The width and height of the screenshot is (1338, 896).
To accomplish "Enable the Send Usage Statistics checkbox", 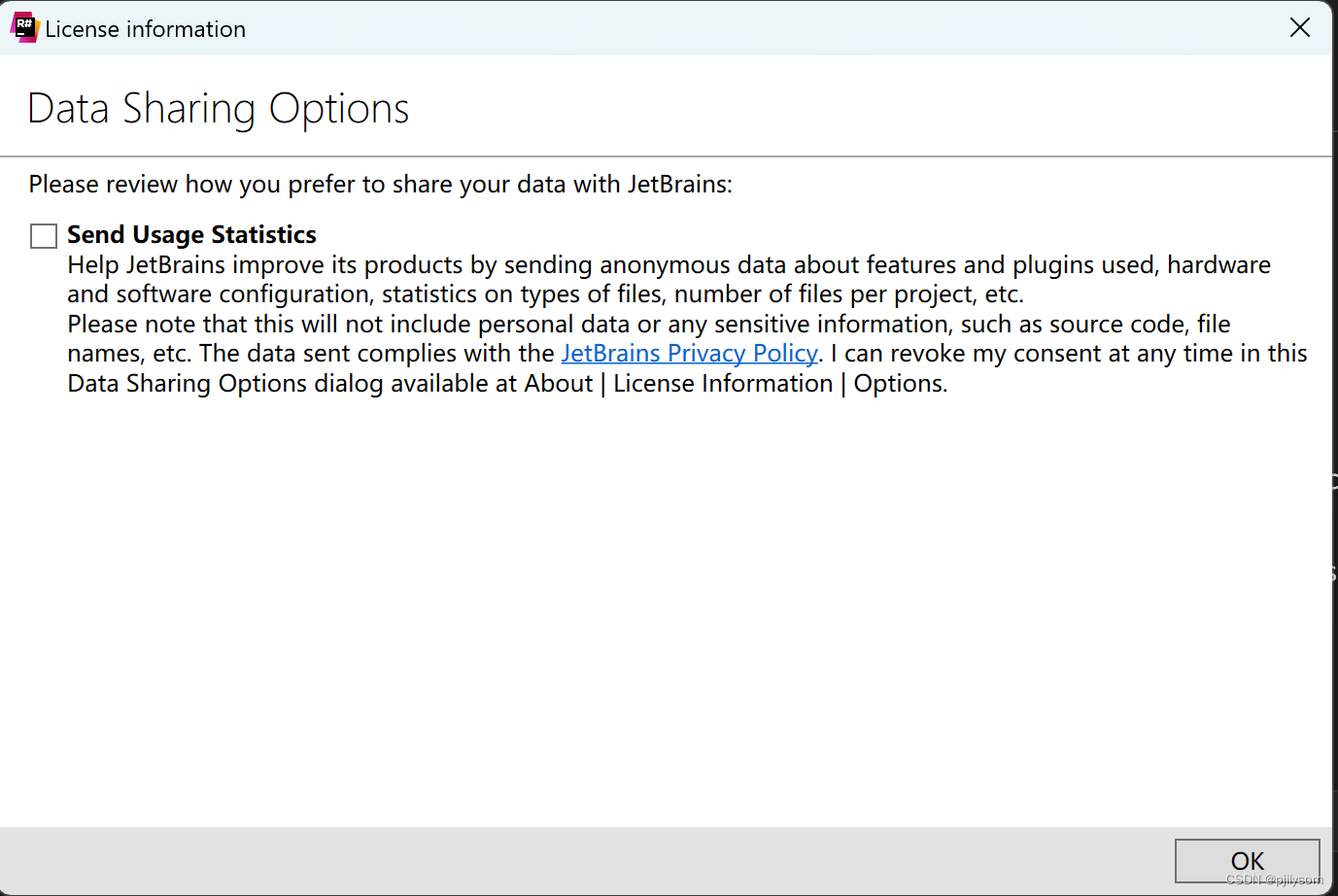I will (44, 236).
